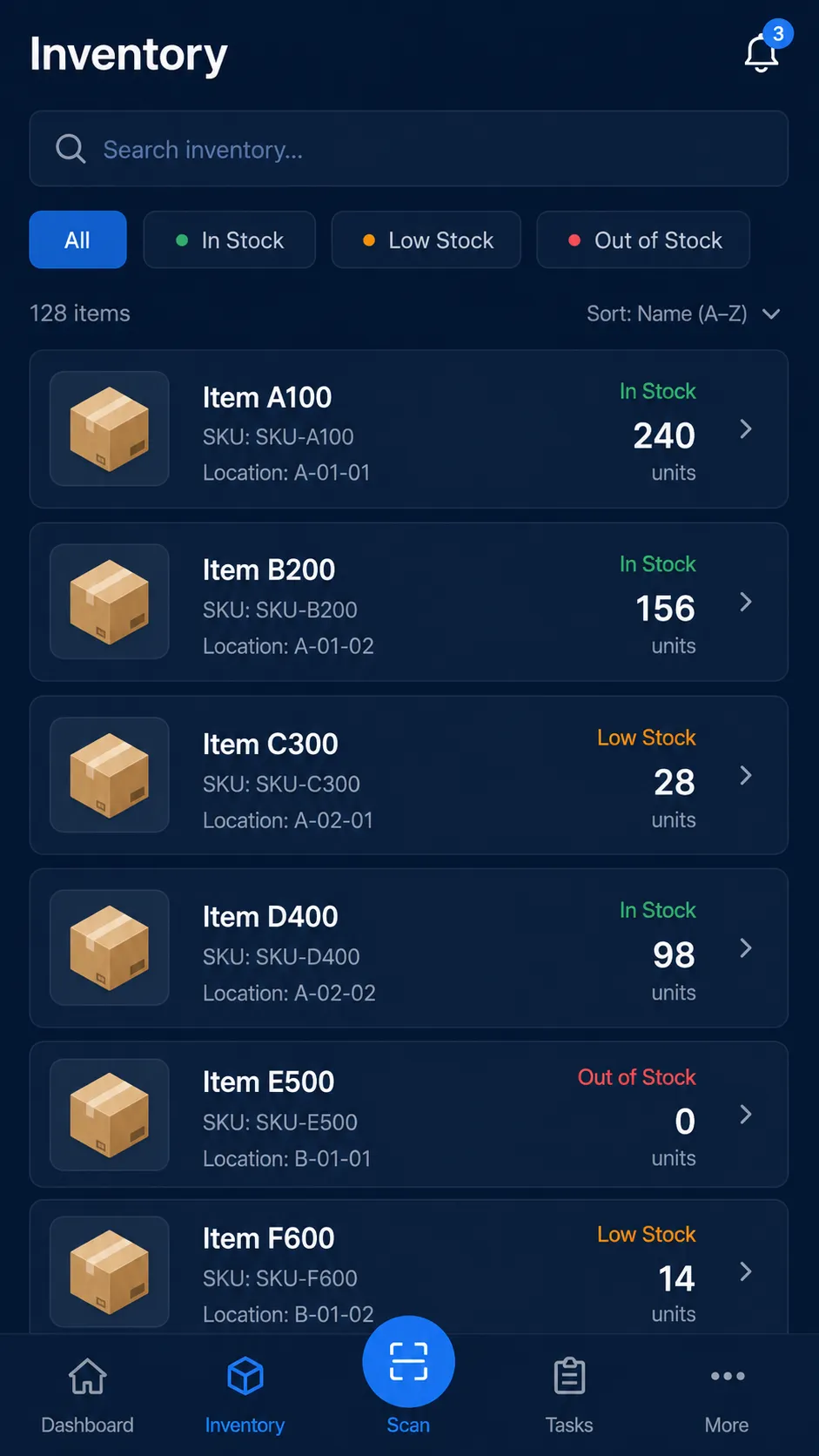Tap the search magnifier icon
This screenshot has width=819, height=1456.
click(70, 149)
